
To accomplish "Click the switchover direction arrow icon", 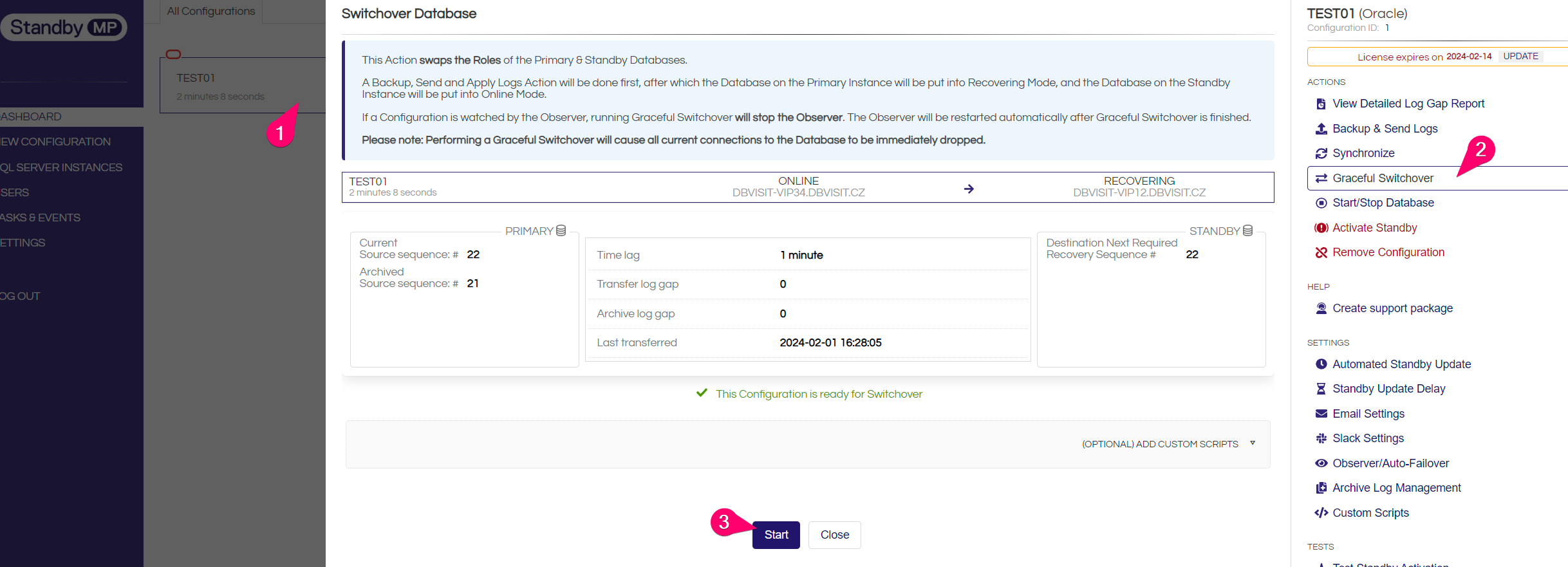I will (969, 189).
